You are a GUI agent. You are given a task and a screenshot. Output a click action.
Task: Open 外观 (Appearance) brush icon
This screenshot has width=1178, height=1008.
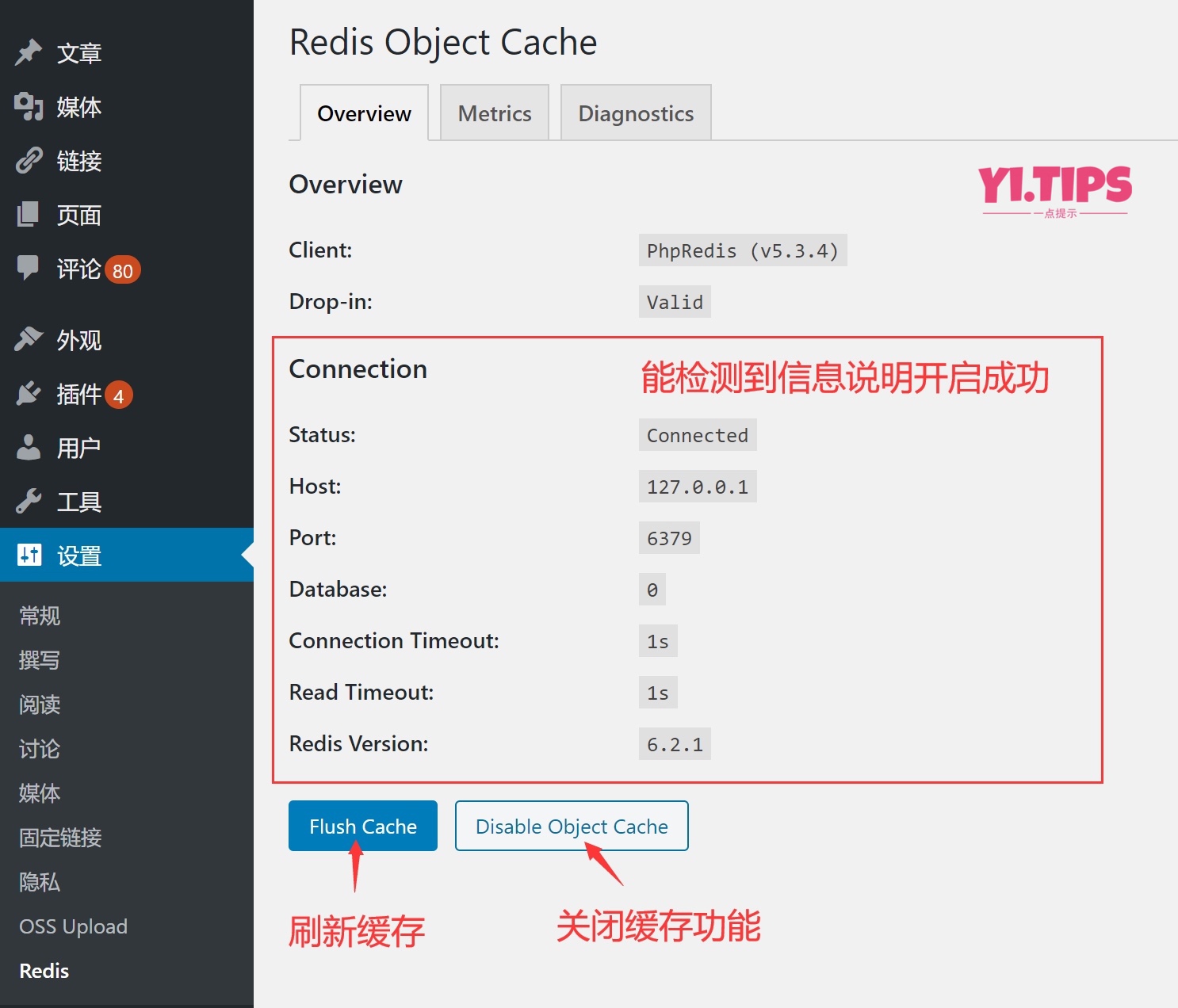[x=29, y=340]
